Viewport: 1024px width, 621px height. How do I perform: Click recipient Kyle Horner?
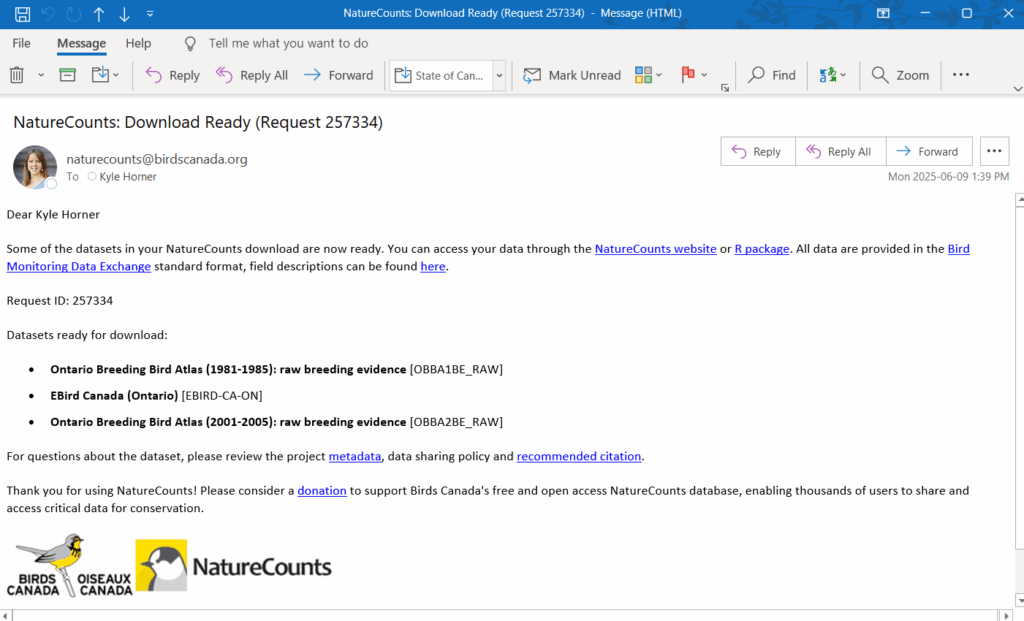click(127, 177)
